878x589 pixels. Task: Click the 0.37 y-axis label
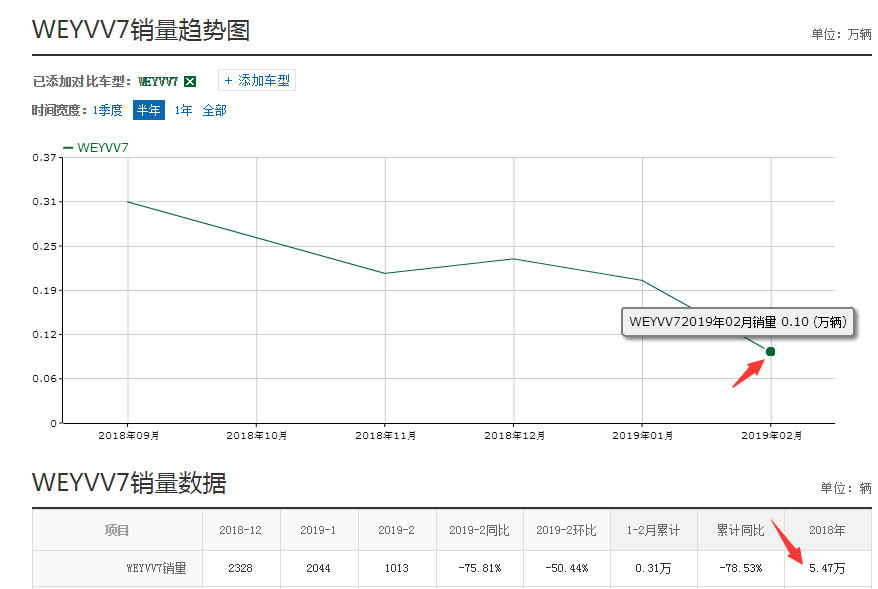[44, 158]
